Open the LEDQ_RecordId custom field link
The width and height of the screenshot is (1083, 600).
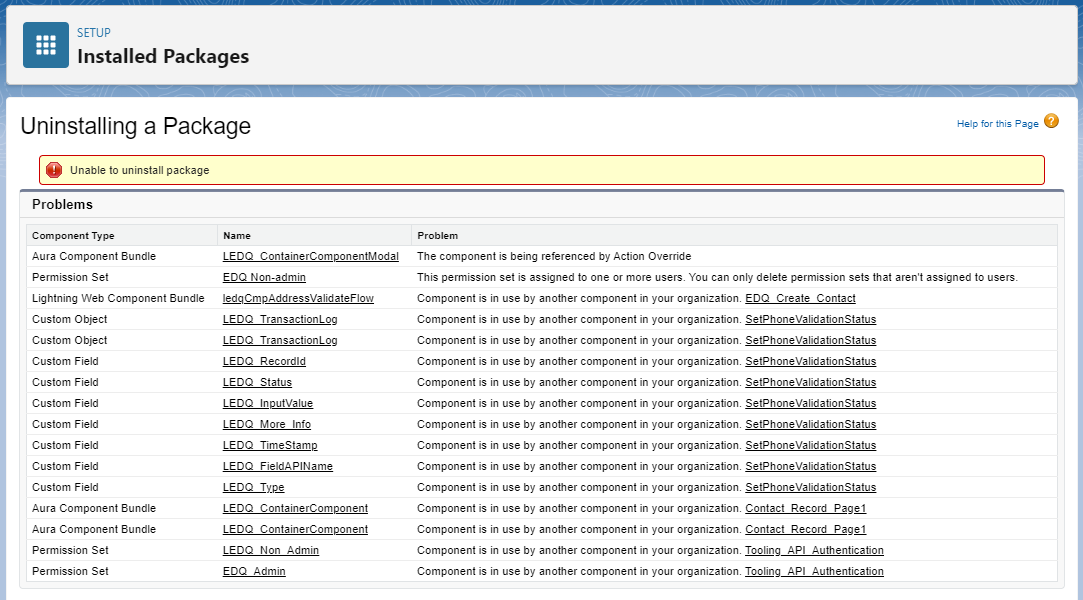[x=264, y=361]
